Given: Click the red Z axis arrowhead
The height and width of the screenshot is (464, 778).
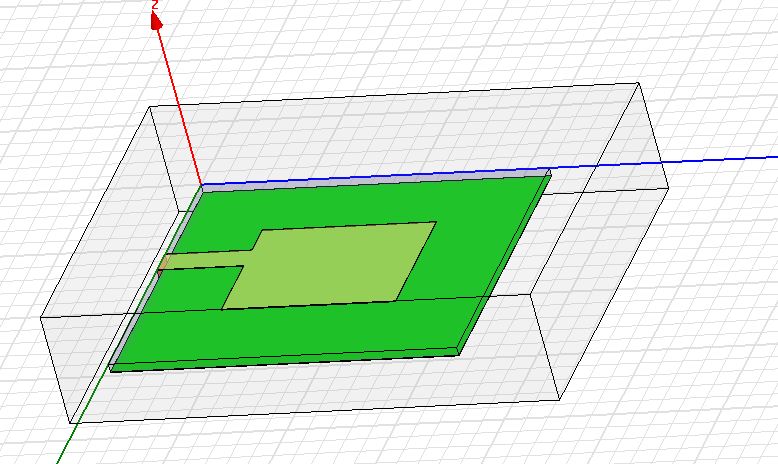Looking at the screenshot, I should click(x=156, y=21).
